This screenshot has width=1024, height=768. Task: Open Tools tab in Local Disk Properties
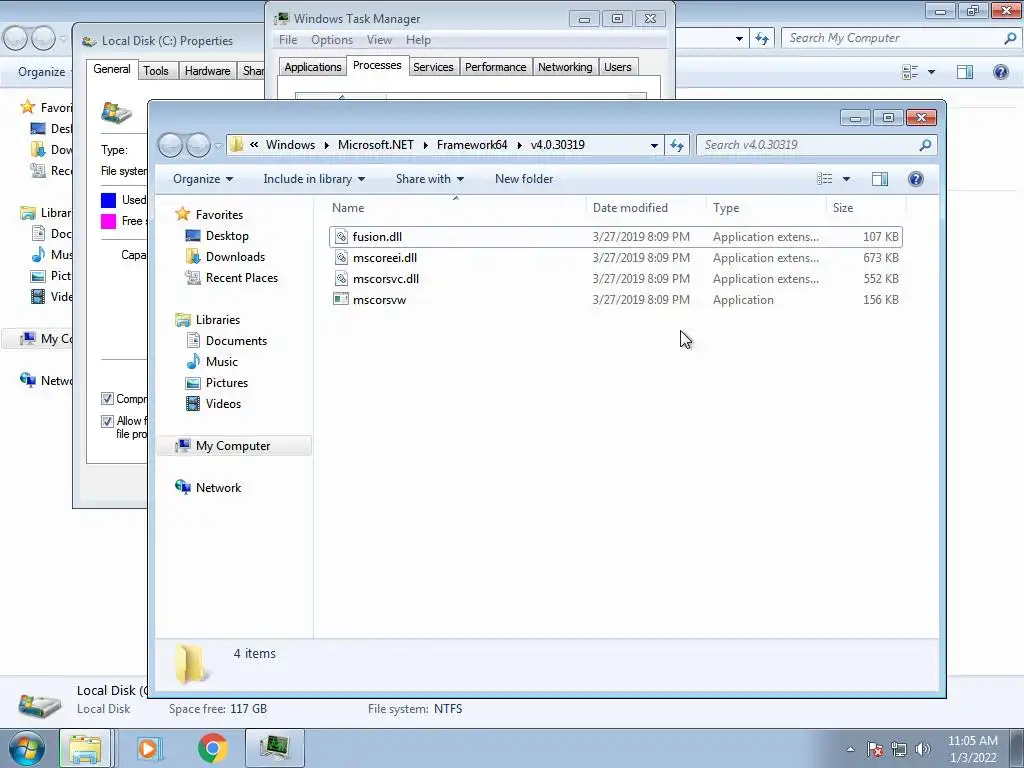pyautogui.click(x=155, y=71)
